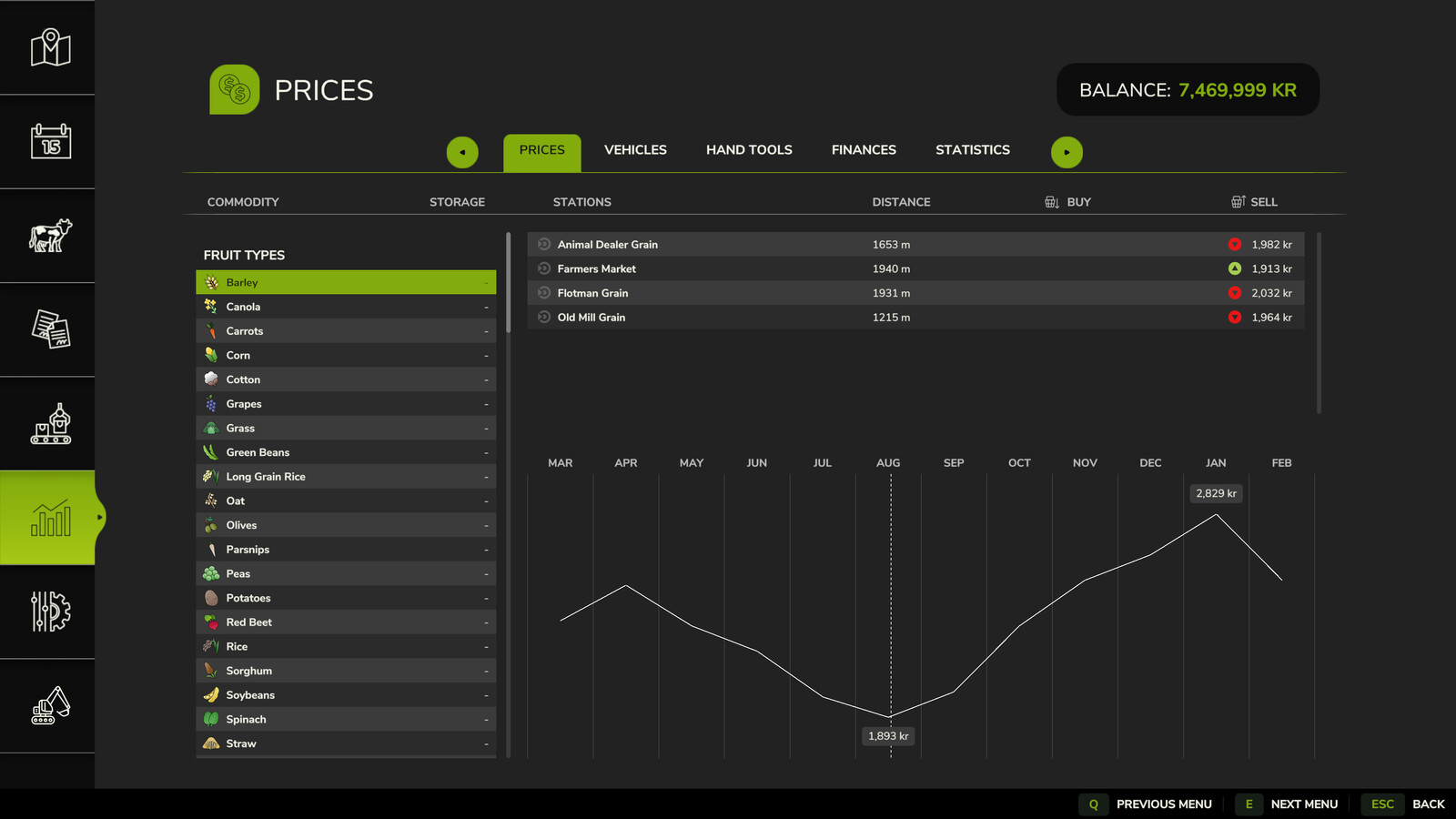Image resolution: width=1456 pixels, height=819 pixels.
Task: Expand the active statistics sidebar arrow
Action: [x=100, y=517]
